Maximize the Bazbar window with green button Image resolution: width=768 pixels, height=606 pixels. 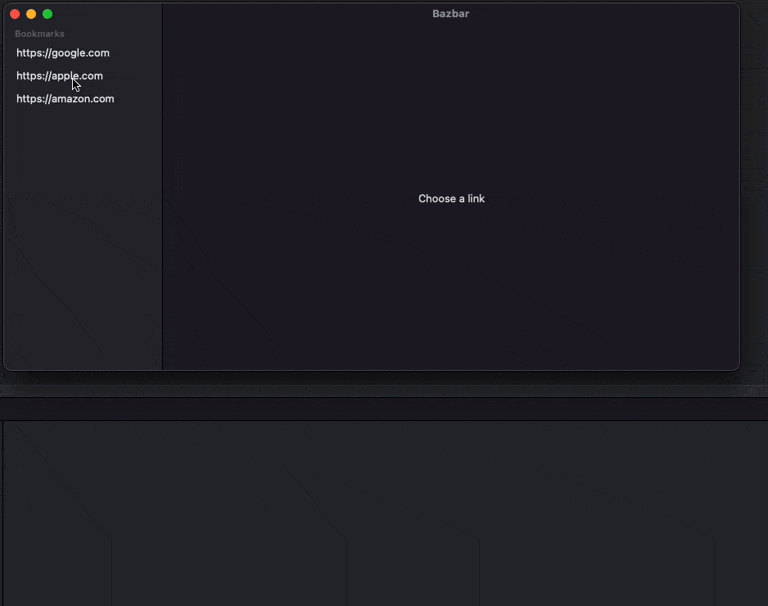(x=48, y=14)
